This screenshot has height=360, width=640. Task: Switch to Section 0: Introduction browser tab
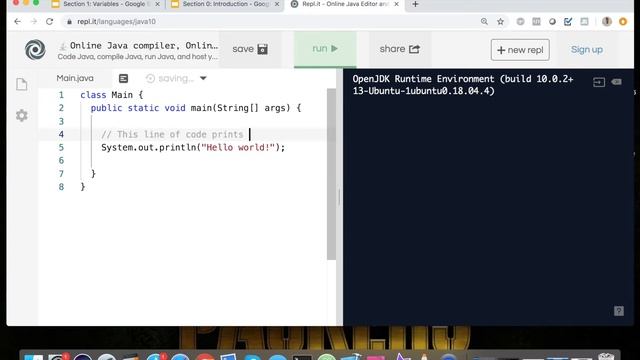224,4
